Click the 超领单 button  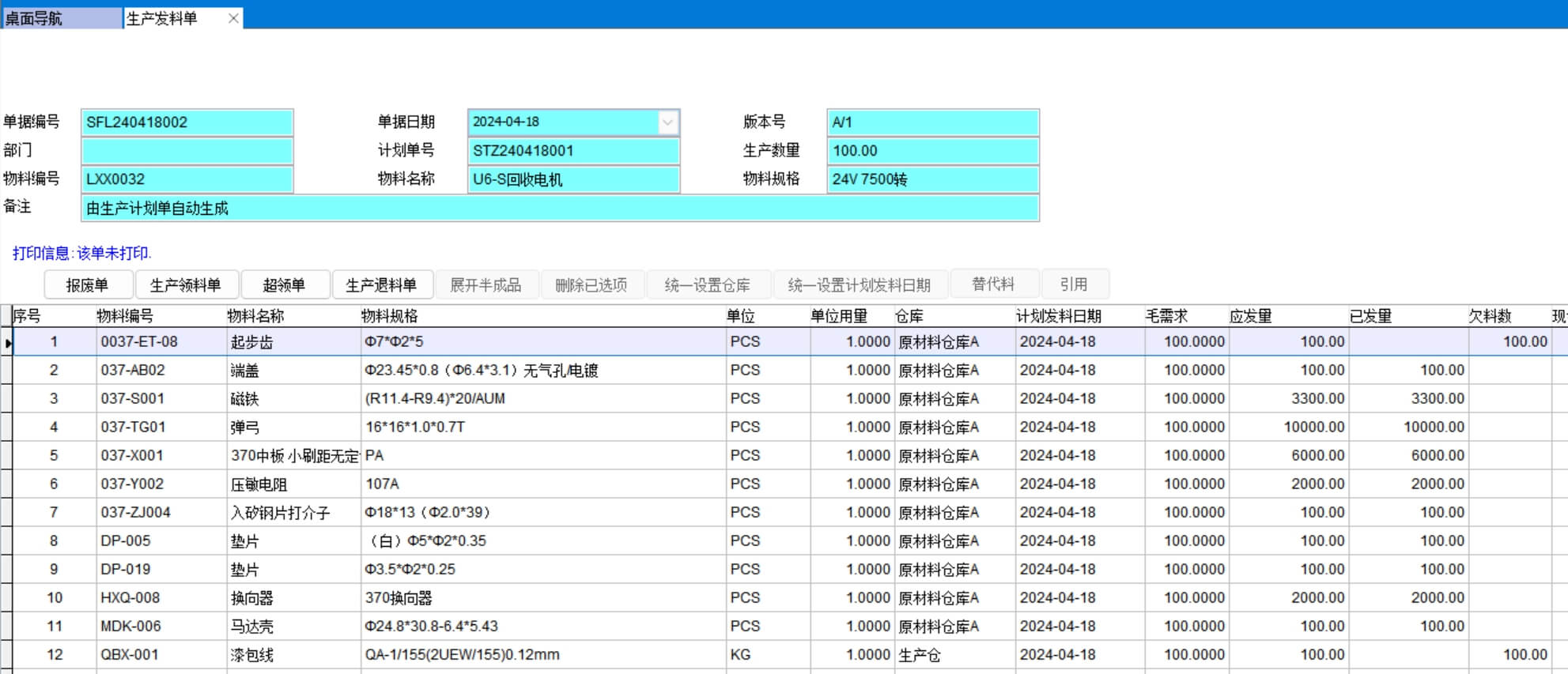click(284, 285)
